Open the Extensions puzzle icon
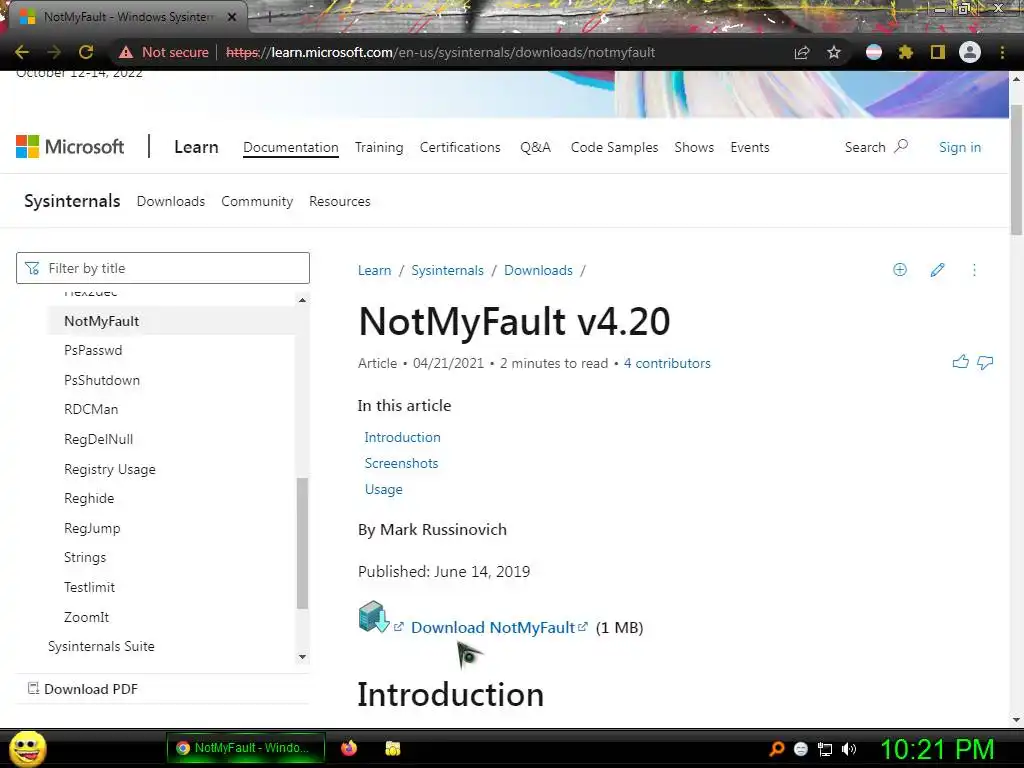The image size is (1024, 768). coord(906,52)
